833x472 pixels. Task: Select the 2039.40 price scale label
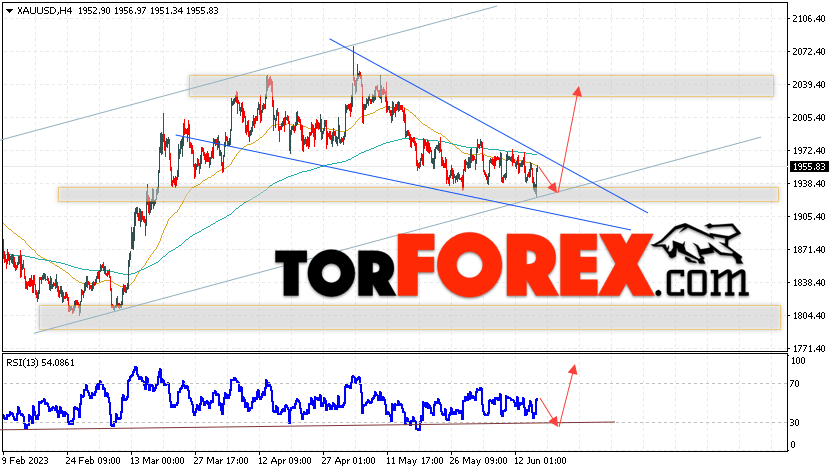pyautogui.click(x=808, y=85)
